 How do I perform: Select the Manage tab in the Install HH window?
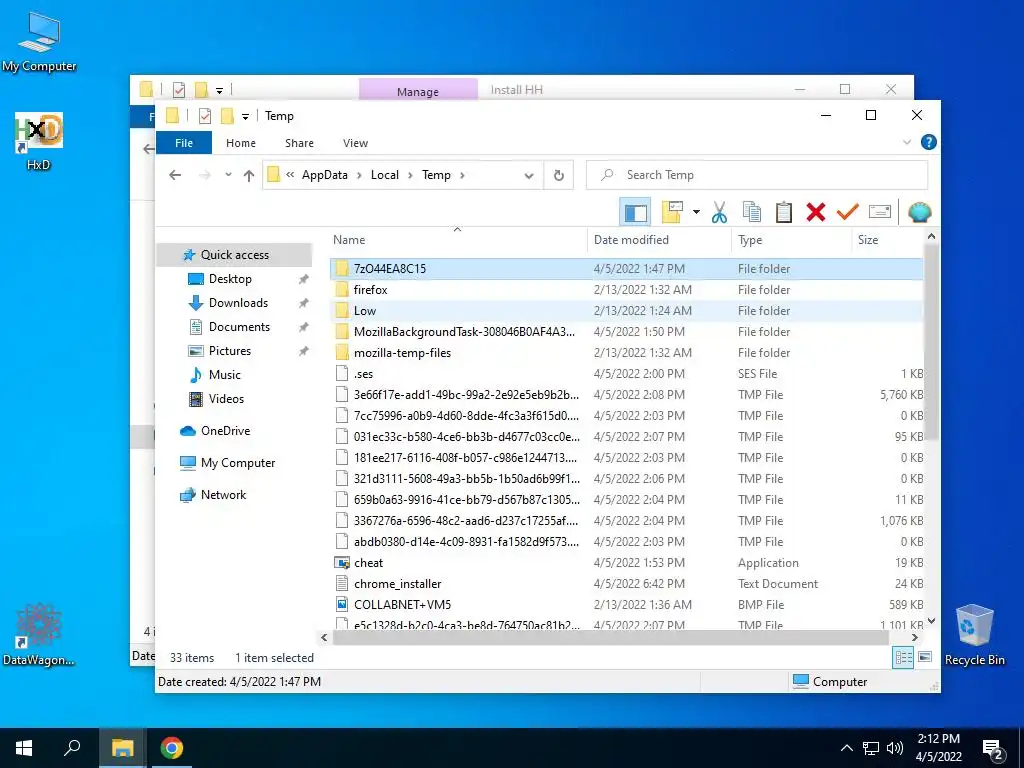[x=418, y=91]
